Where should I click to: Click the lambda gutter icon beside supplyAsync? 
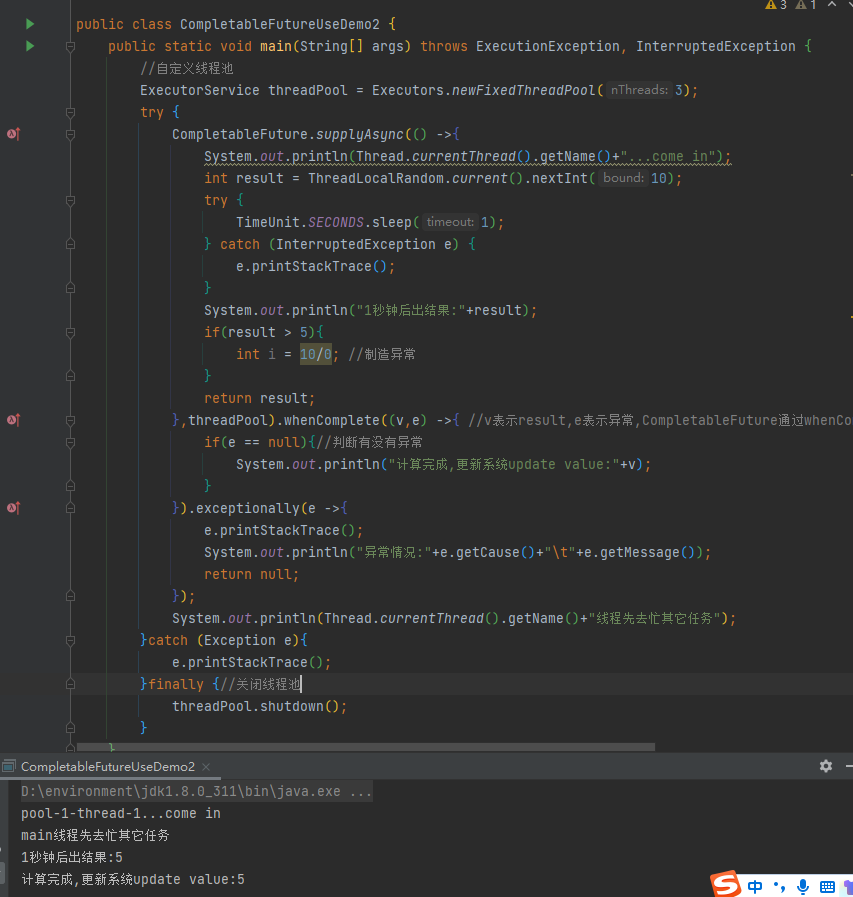tap(13, 133)
